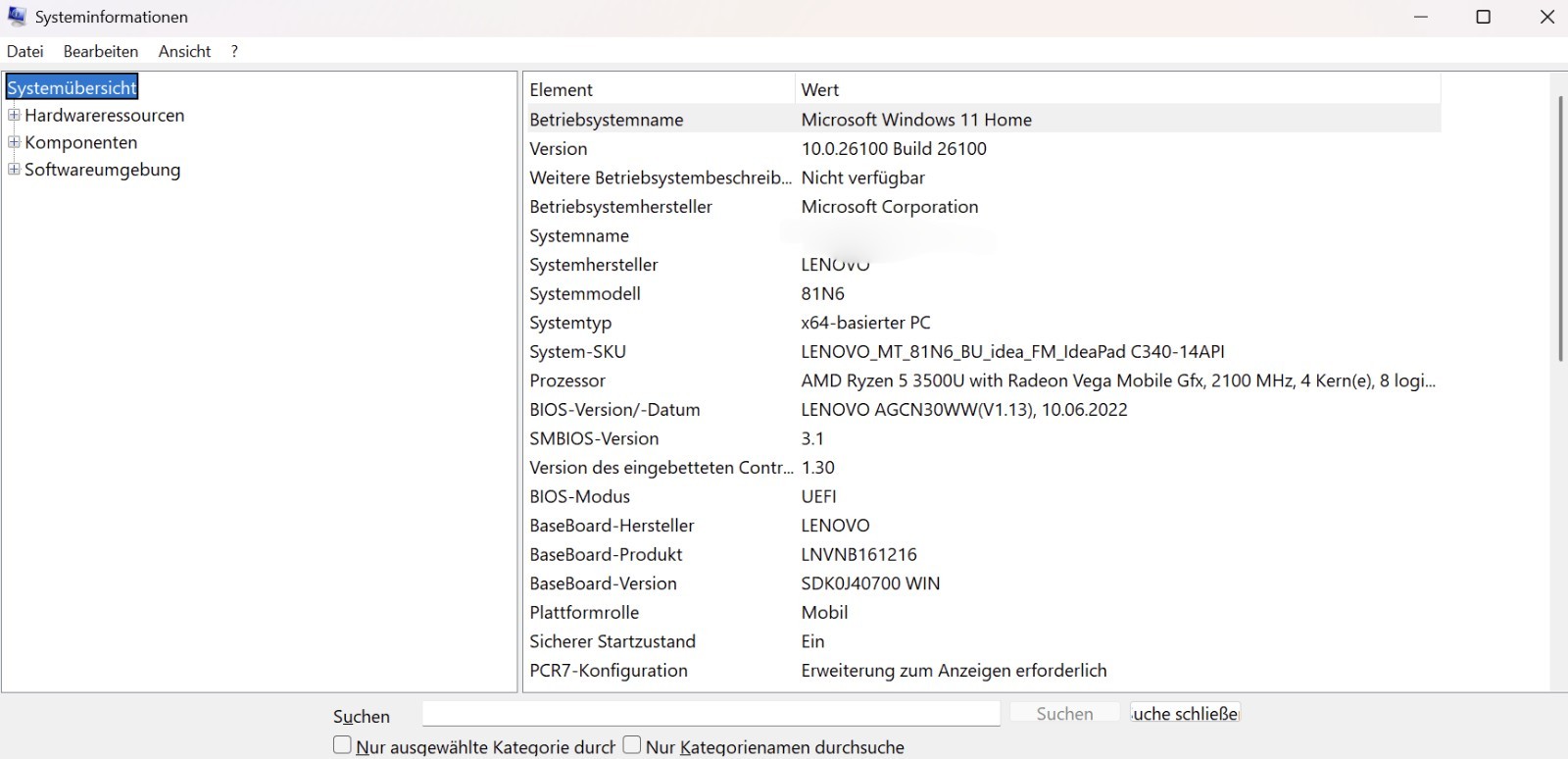Open the Datei menu
1568x759 pixels.
(25, 51)
